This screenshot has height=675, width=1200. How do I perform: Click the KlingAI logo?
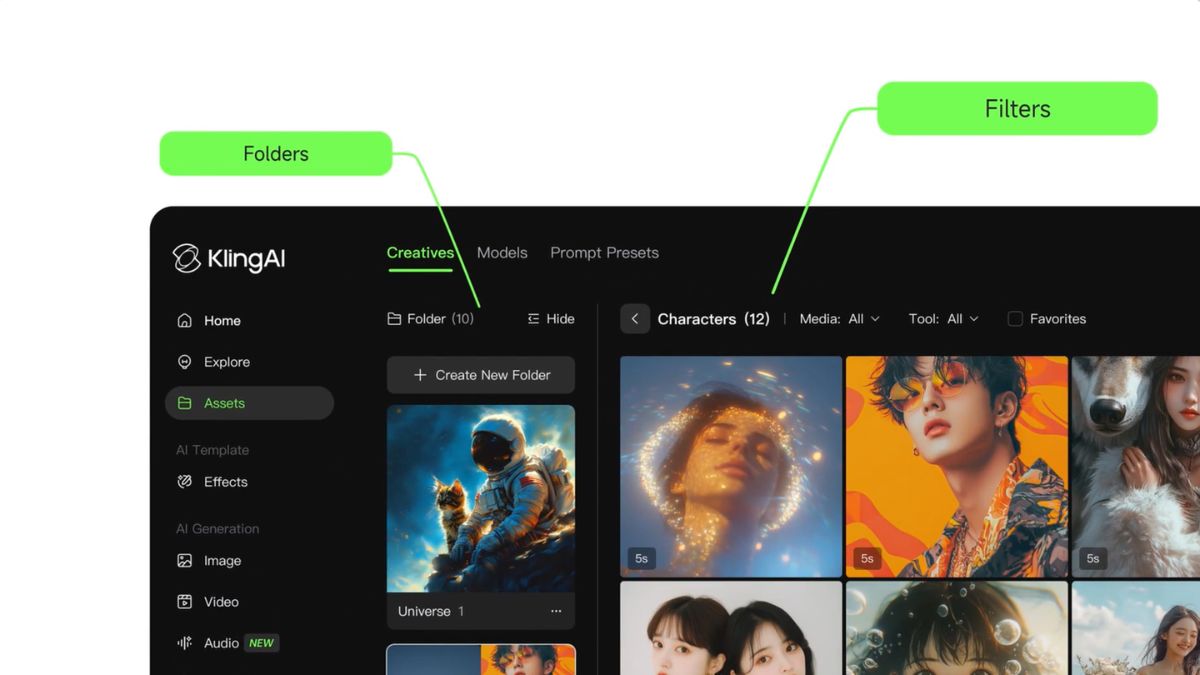[229, 258]
